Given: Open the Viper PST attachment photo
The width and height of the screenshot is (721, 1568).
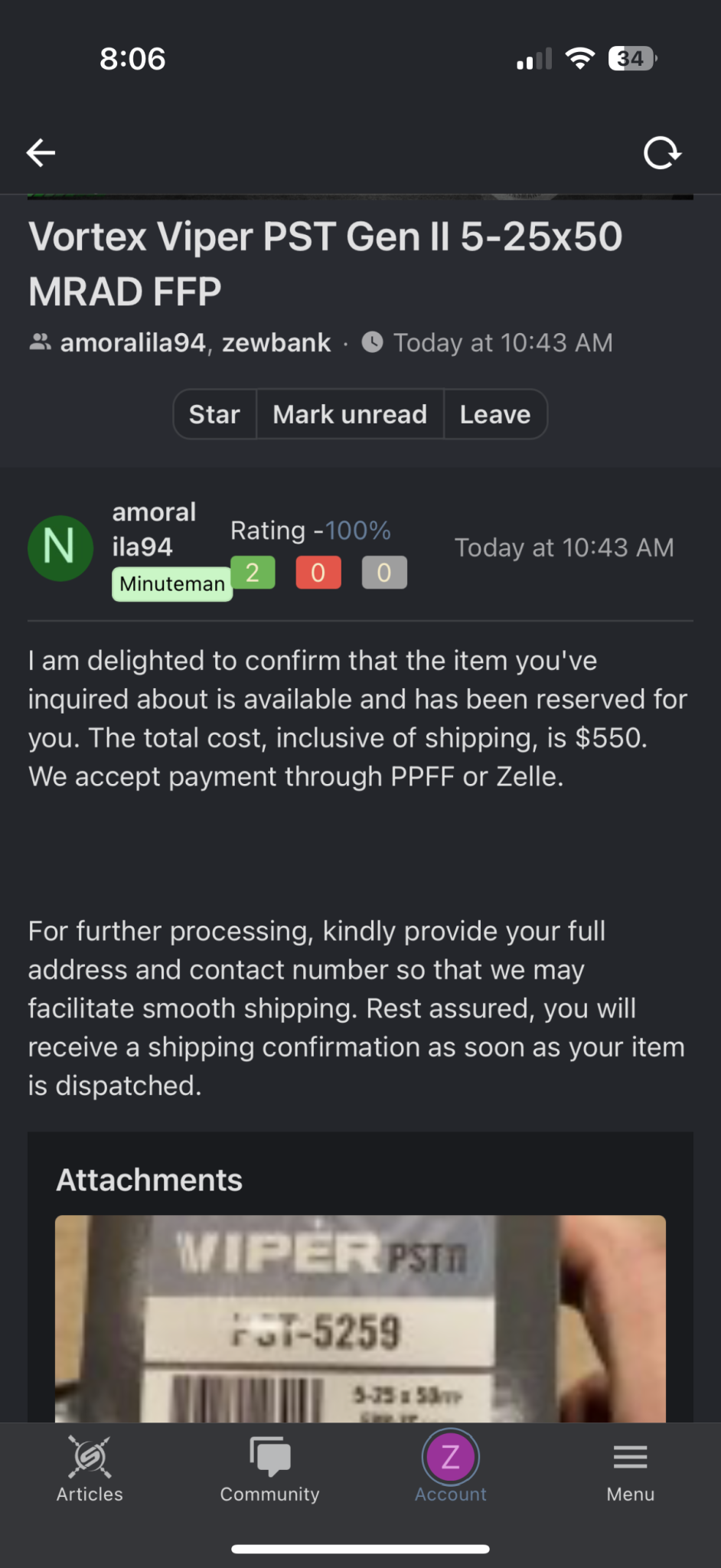Looking at the screenshot, I should coord(360,1318).
